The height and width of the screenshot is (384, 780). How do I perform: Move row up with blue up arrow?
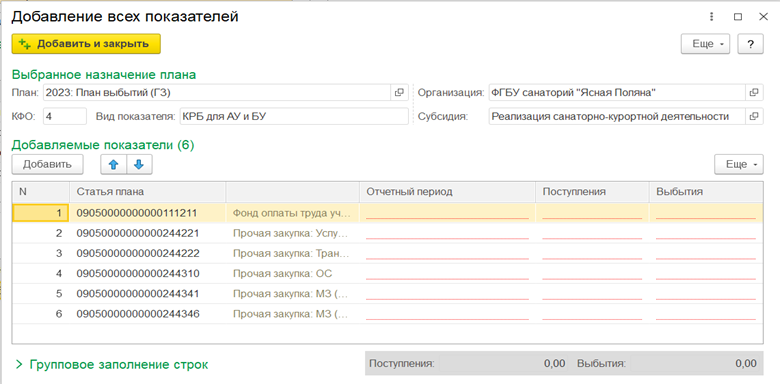pos(114,165)
